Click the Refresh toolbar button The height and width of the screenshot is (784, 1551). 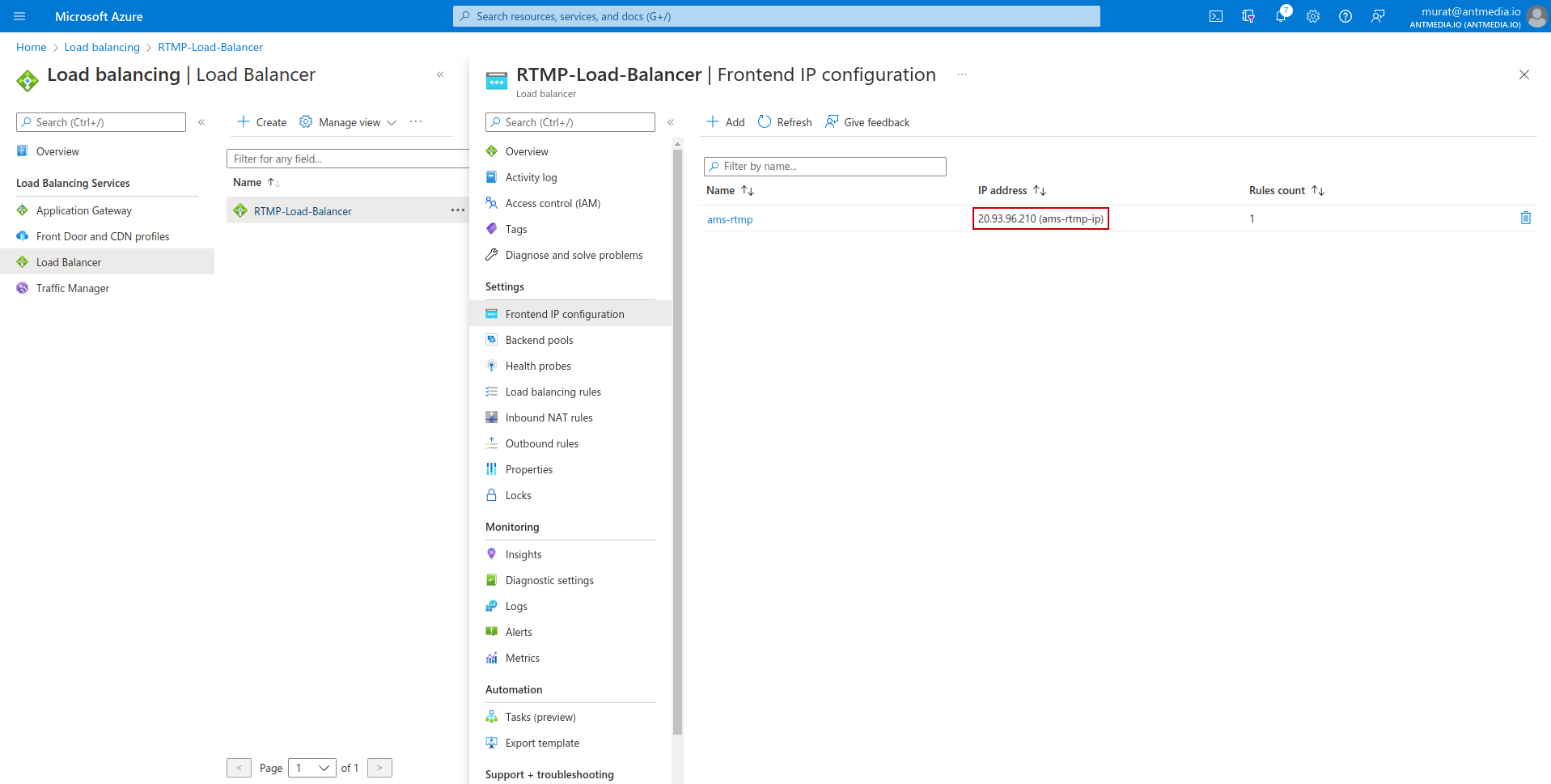pos(785,122)
